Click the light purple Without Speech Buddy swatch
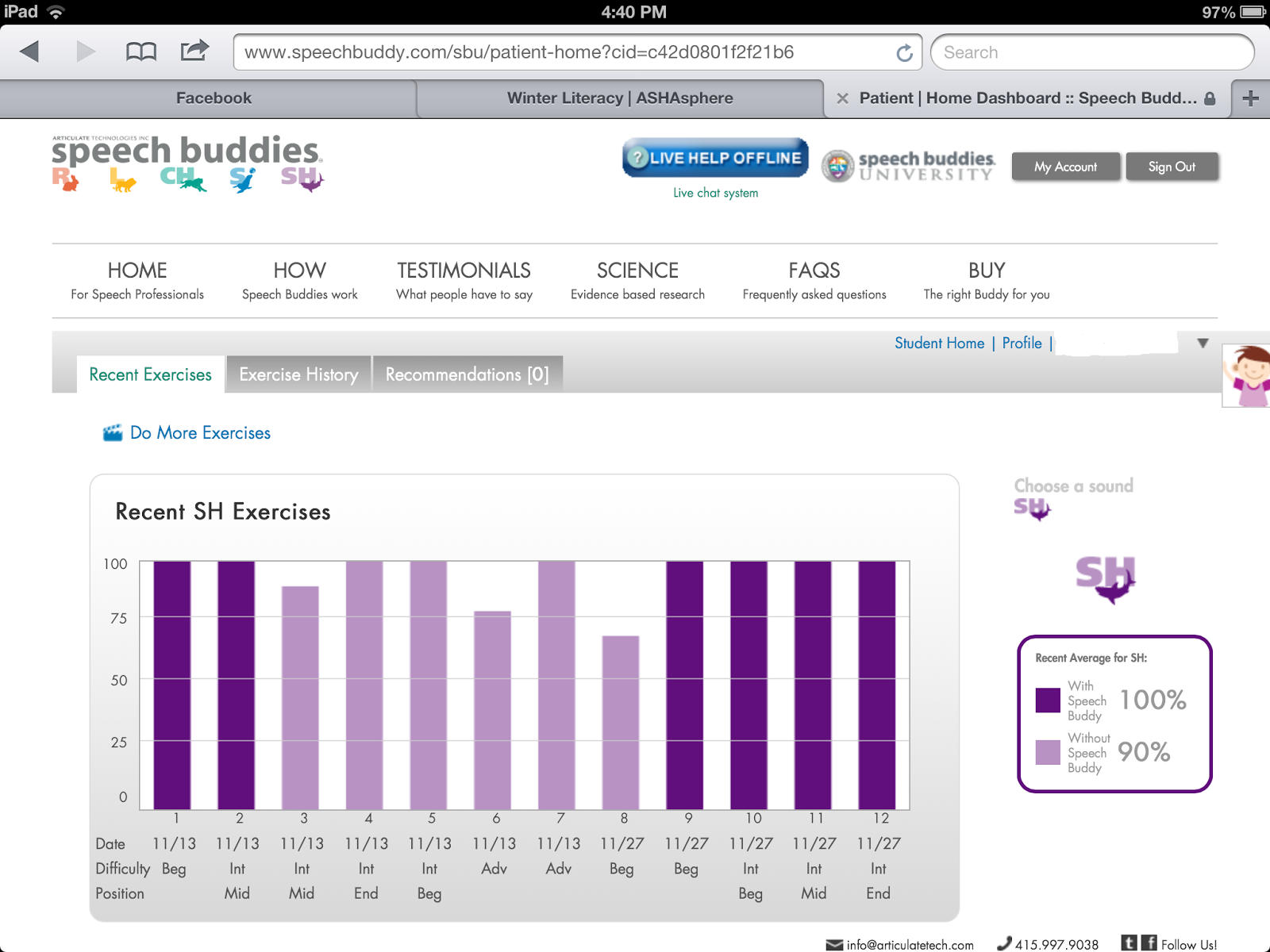 point(1048,752)
